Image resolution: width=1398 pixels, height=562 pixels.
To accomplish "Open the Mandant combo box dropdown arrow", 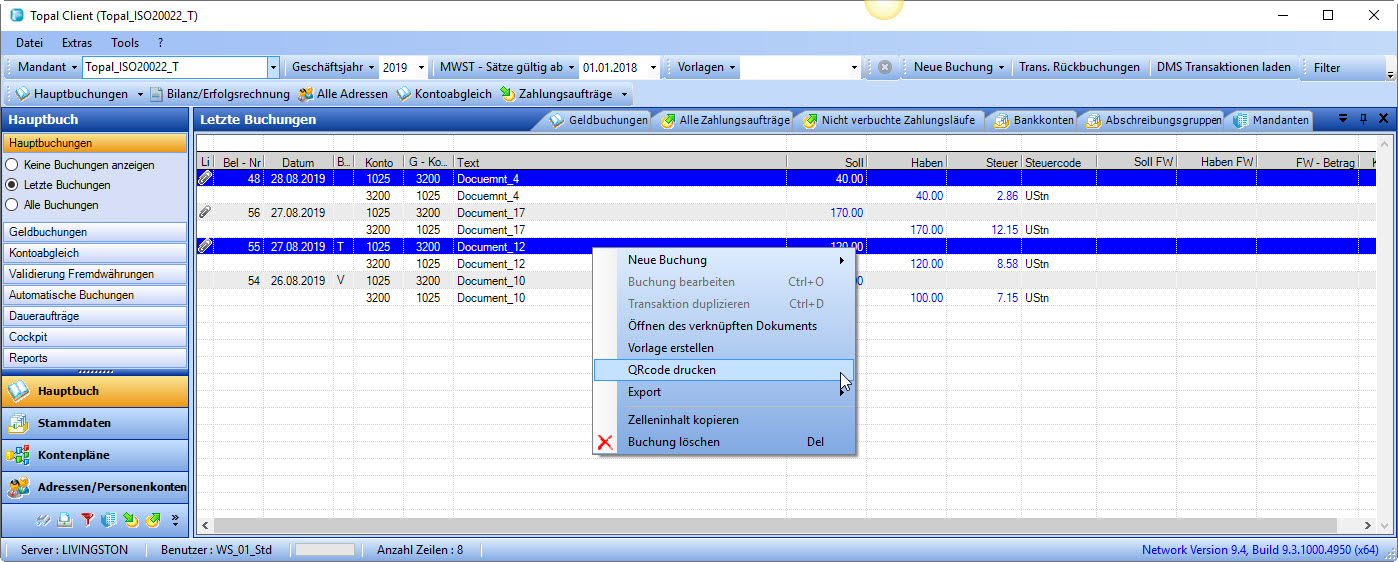I will (x=273, y=67).
